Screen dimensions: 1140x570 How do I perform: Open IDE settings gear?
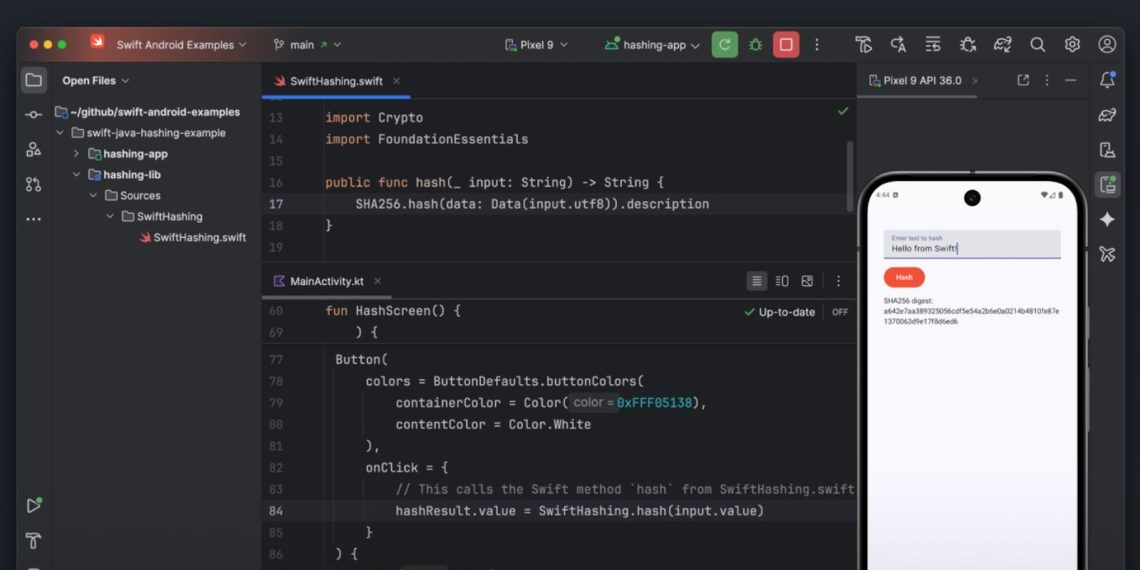[x=1072, y=45]
